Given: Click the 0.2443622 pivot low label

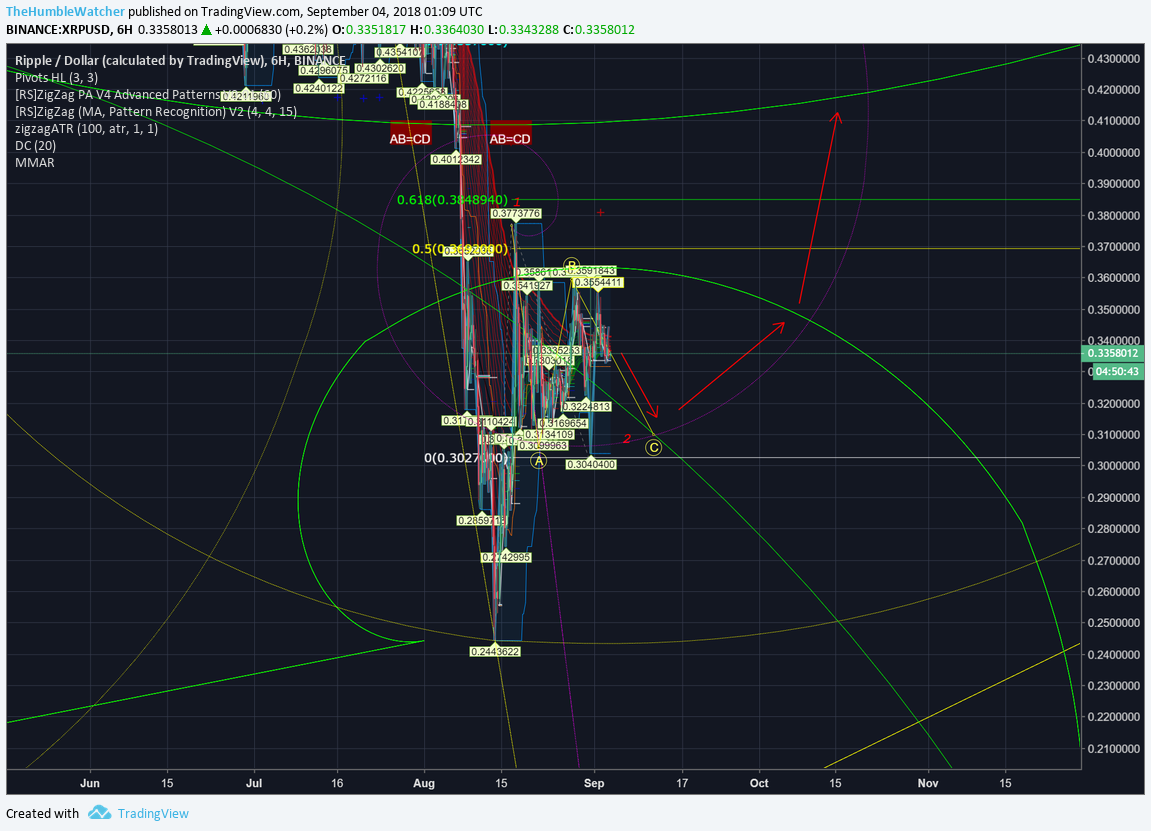Looking at the screenshot, I should tap(495, 651).
